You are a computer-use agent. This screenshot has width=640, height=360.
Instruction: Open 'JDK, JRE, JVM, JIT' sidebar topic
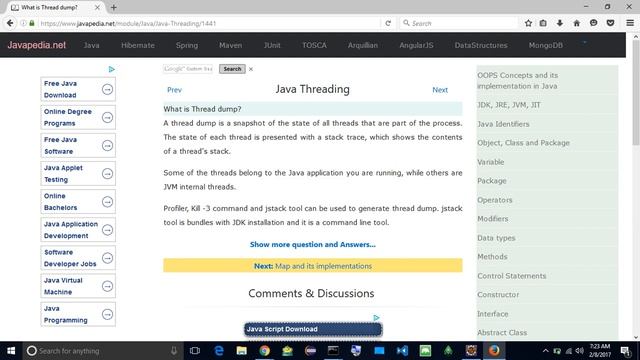click(x=509, y=105)
